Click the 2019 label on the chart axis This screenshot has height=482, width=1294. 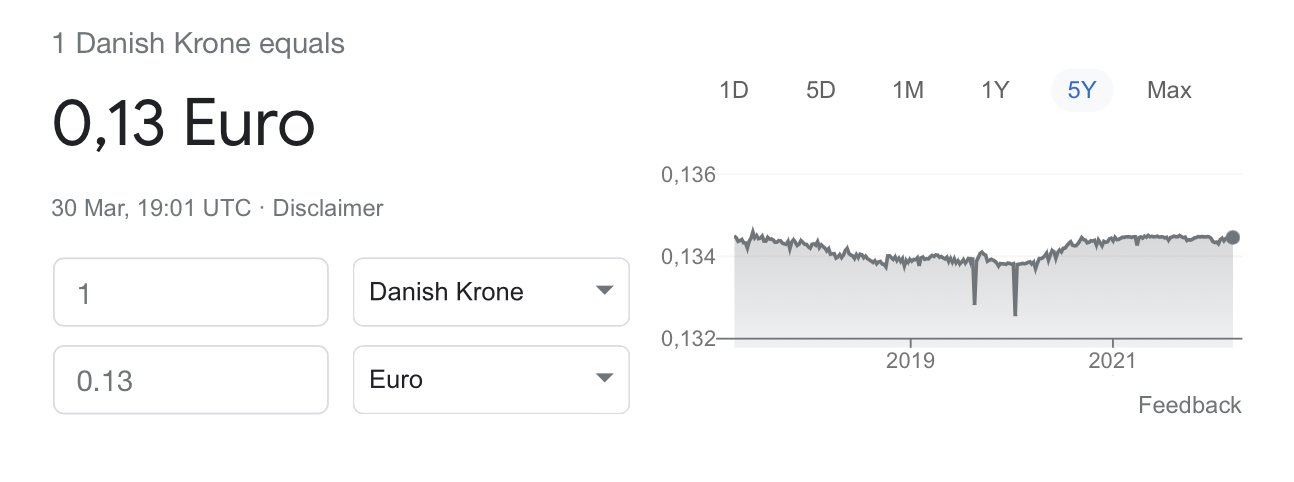(x=910, y=360)
